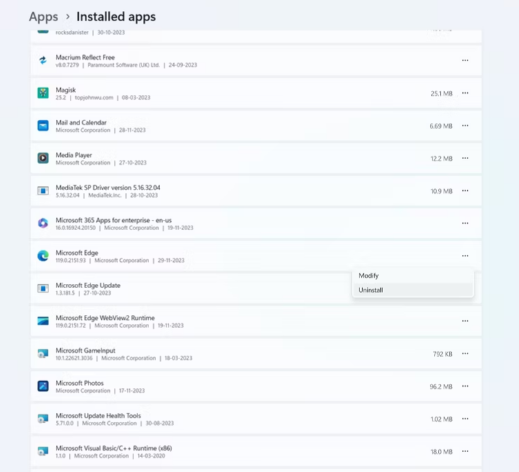This screenshot has height=472, width=519.
Task: Click the Microsoft 365 Apps icon
Action: click(43, 223)
